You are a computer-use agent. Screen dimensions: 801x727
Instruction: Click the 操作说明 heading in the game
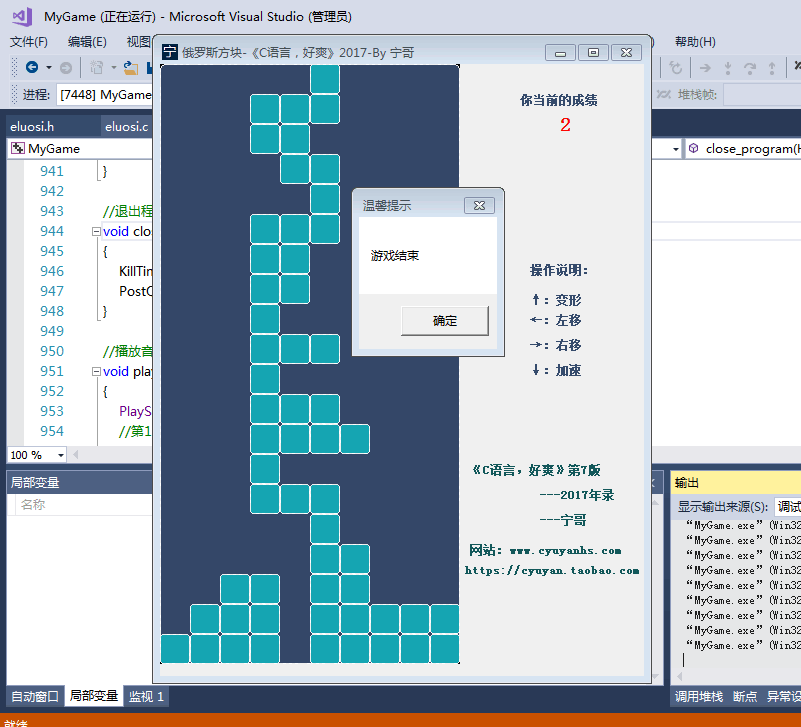559,270
